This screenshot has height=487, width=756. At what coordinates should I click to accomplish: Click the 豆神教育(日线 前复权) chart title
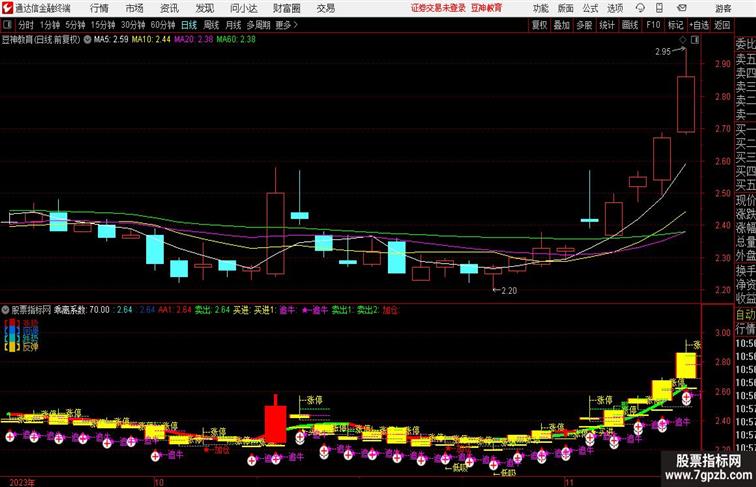[41, 40]
